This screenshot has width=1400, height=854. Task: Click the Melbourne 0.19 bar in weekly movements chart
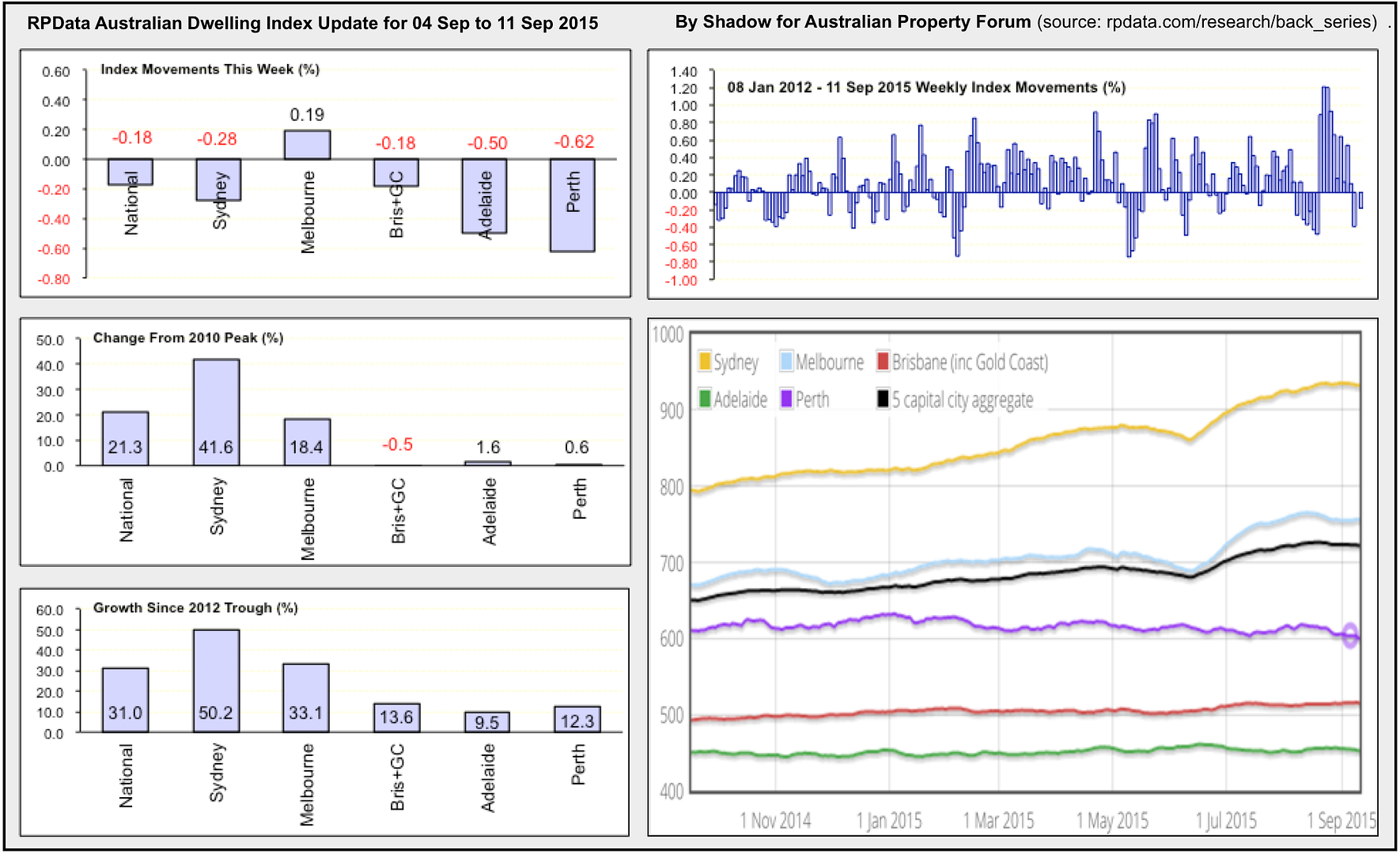pos(307,145)
